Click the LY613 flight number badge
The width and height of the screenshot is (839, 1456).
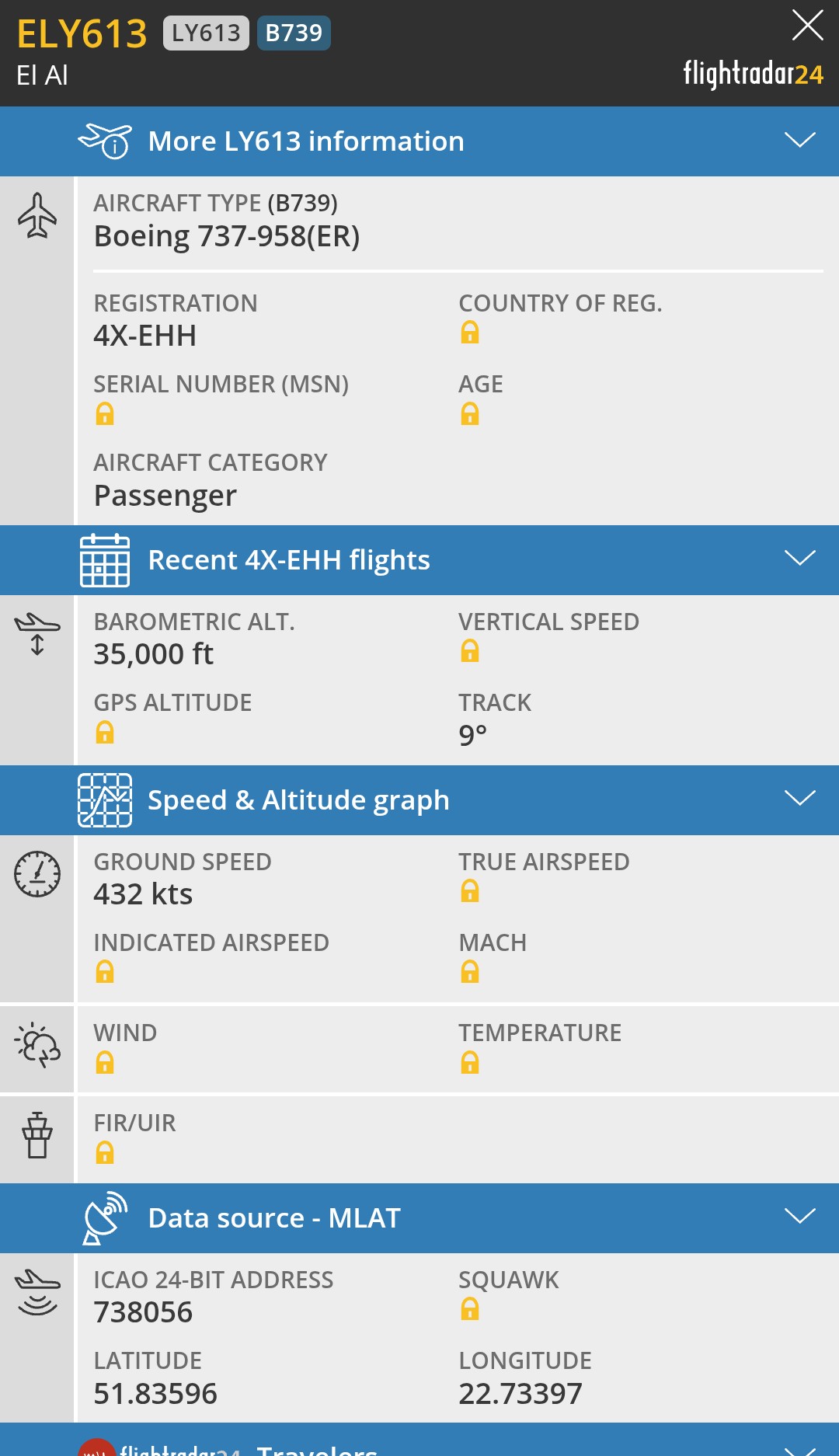pyautogui.click(x=206, y=33)
